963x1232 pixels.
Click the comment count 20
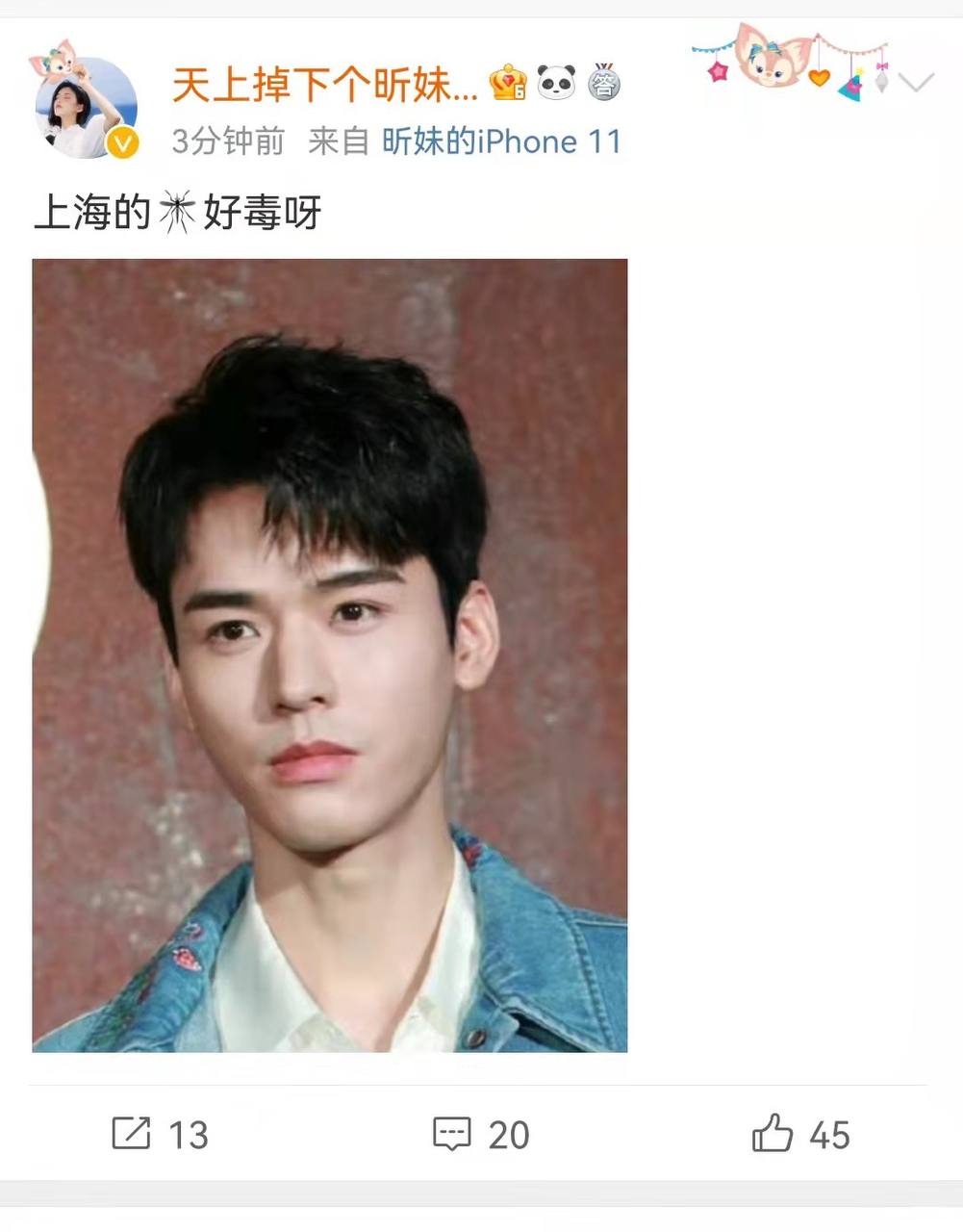[509, 1135]
